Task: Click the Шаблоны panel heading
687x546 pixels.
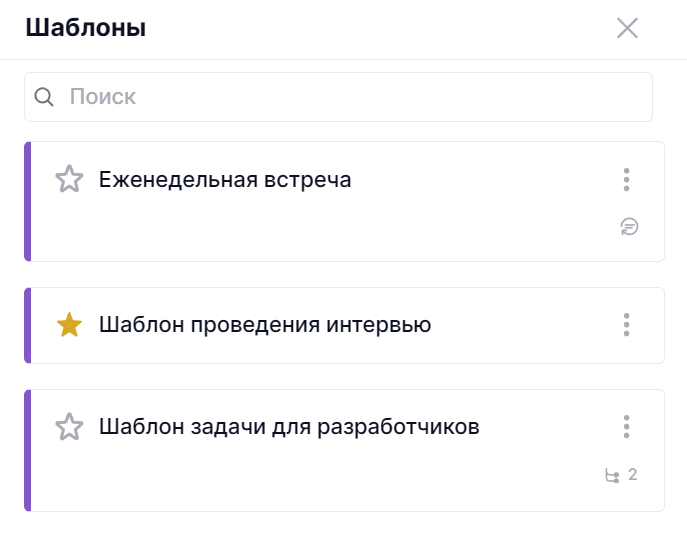Action: coord(86,28)
